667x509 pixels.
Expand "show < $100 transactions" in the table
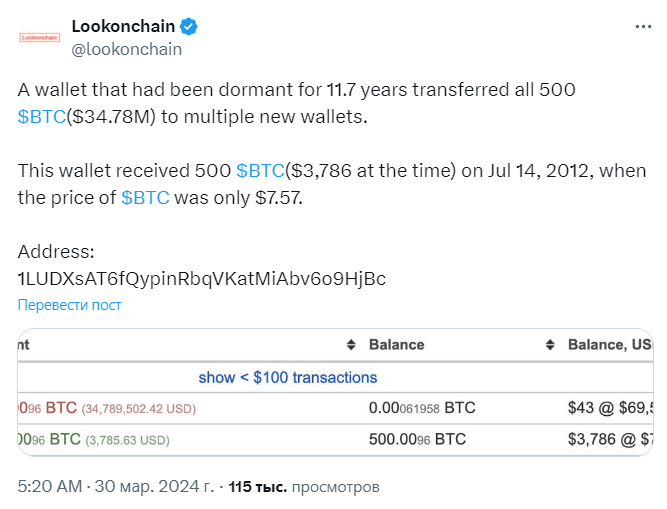point(288,377)
